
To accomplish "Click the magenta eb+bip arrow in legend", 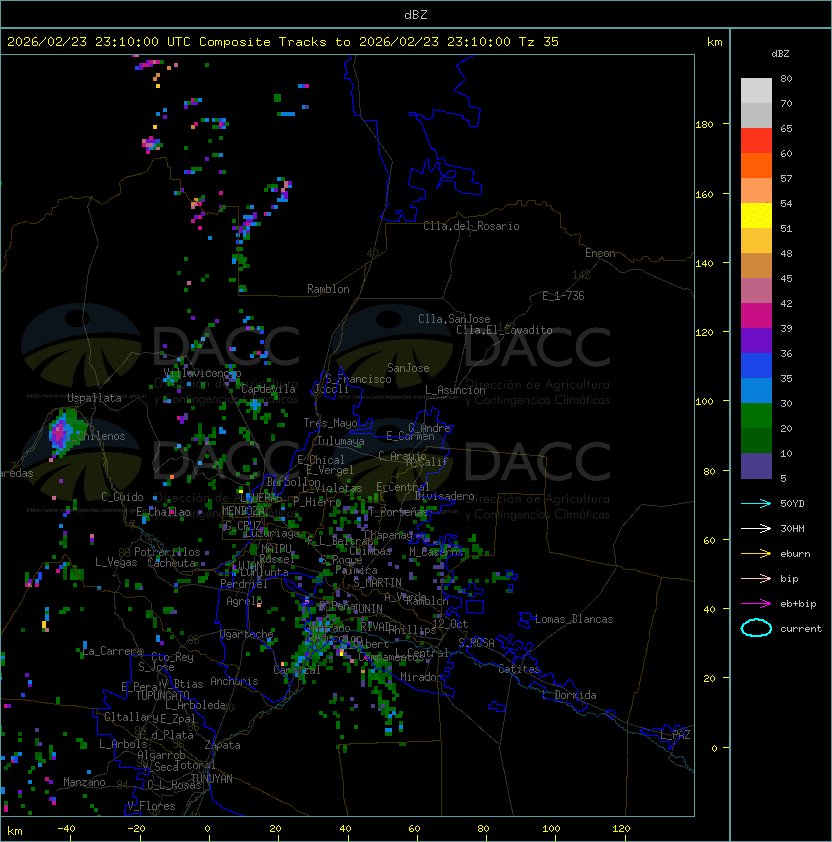I will 756,604.
